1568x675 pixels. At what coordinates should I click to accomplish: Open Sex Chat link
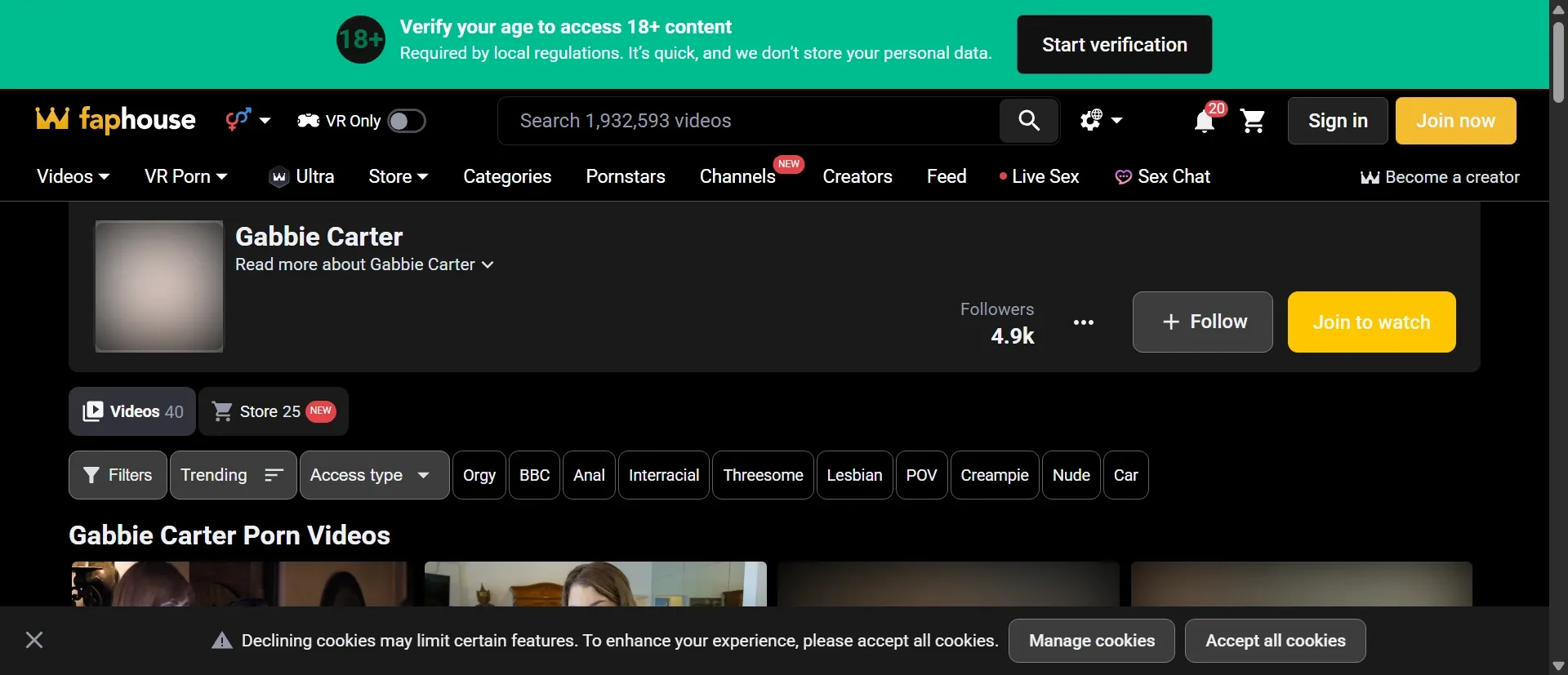pos(1163,176)
